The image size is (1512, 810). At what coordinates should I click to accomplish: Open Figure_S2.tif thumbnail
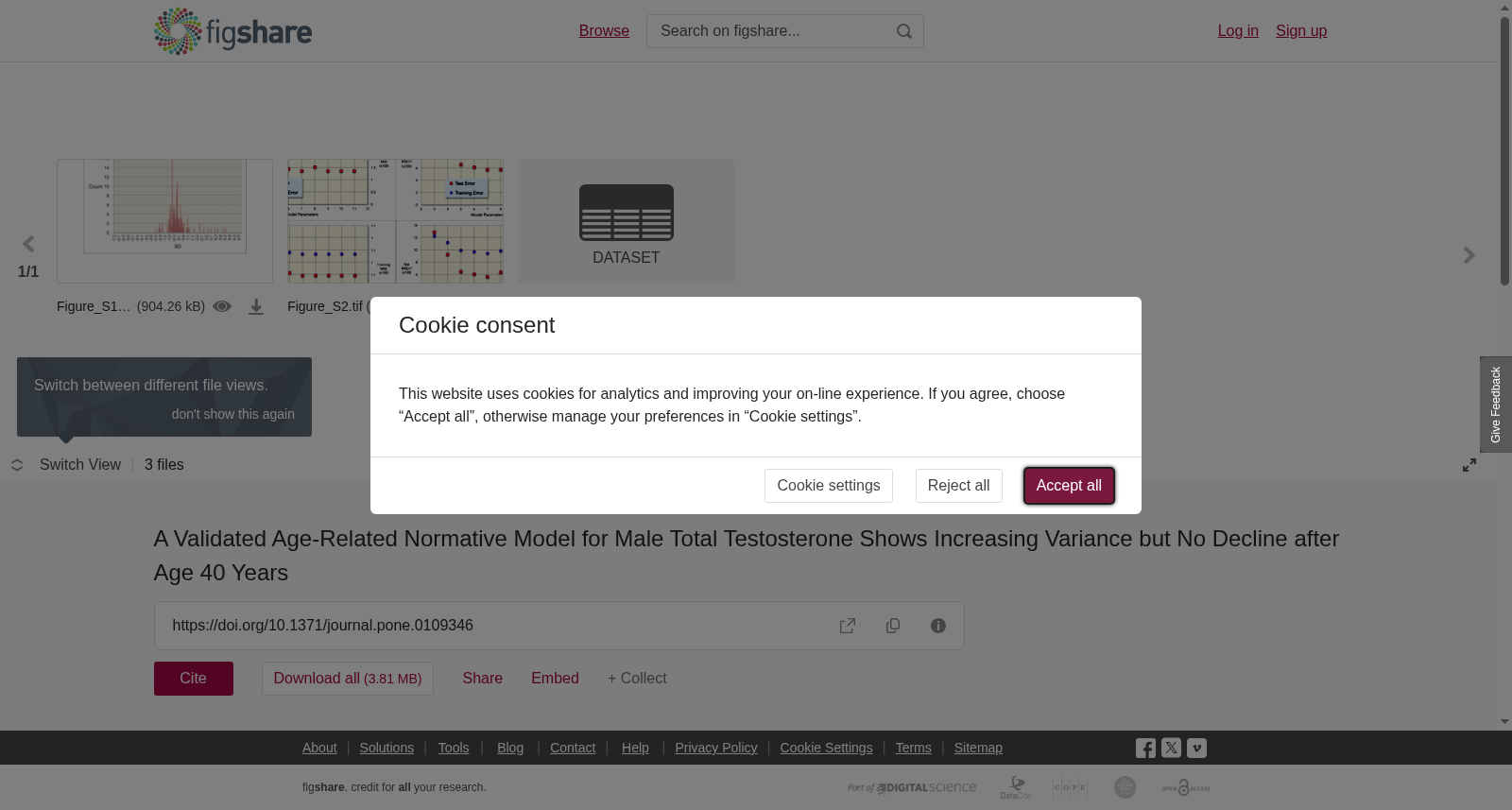tap(395, 221)
